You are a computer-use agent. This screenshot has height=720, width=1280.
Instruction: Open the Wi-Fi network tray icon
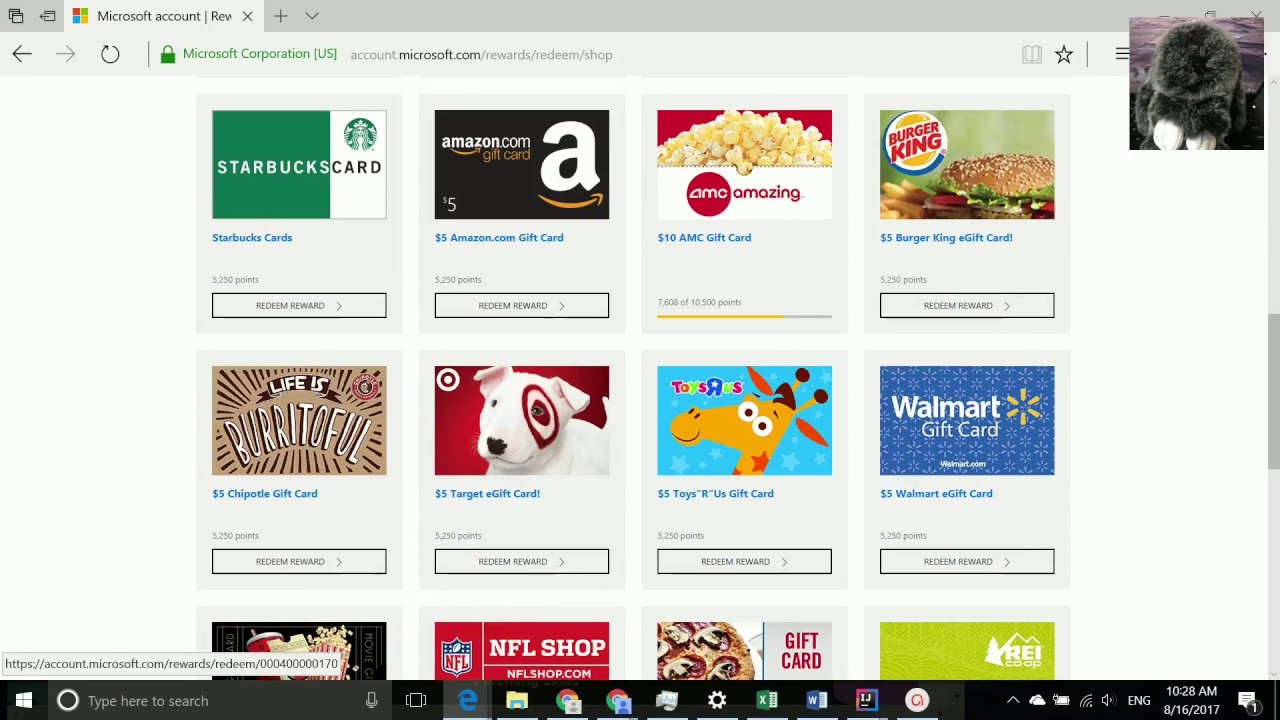point(1086,700)
